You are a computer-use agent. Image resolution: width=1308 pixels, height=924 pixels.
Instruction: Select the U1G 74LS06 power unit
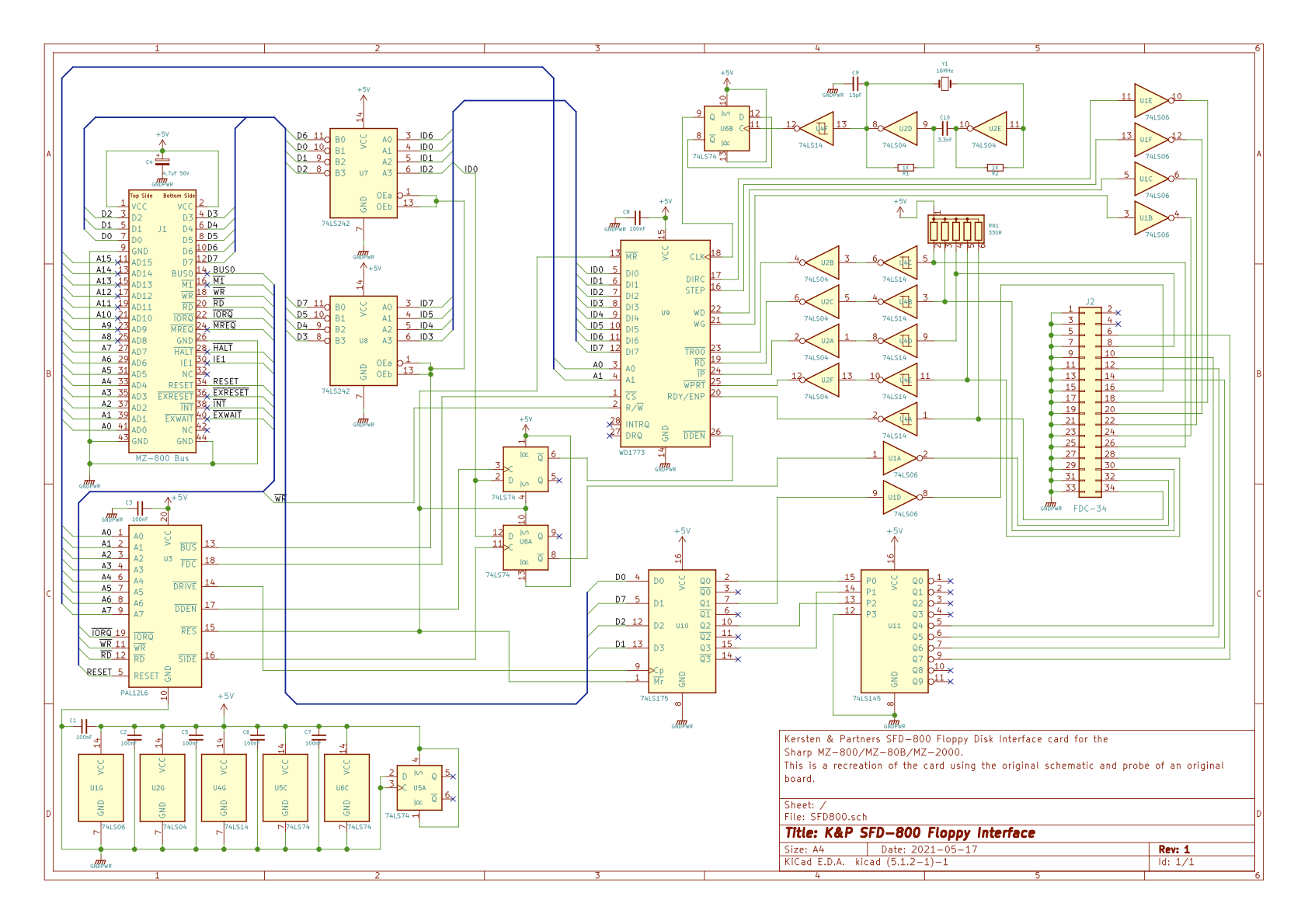[100, 787]
